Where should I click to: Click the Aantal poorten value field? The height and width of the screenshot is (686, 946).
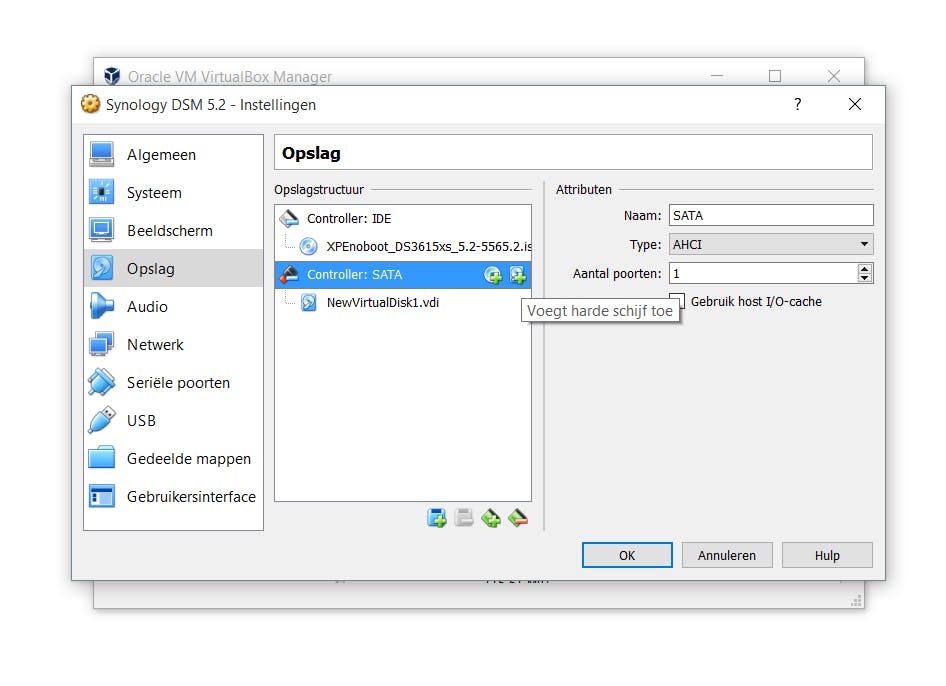tap(763, 273)
